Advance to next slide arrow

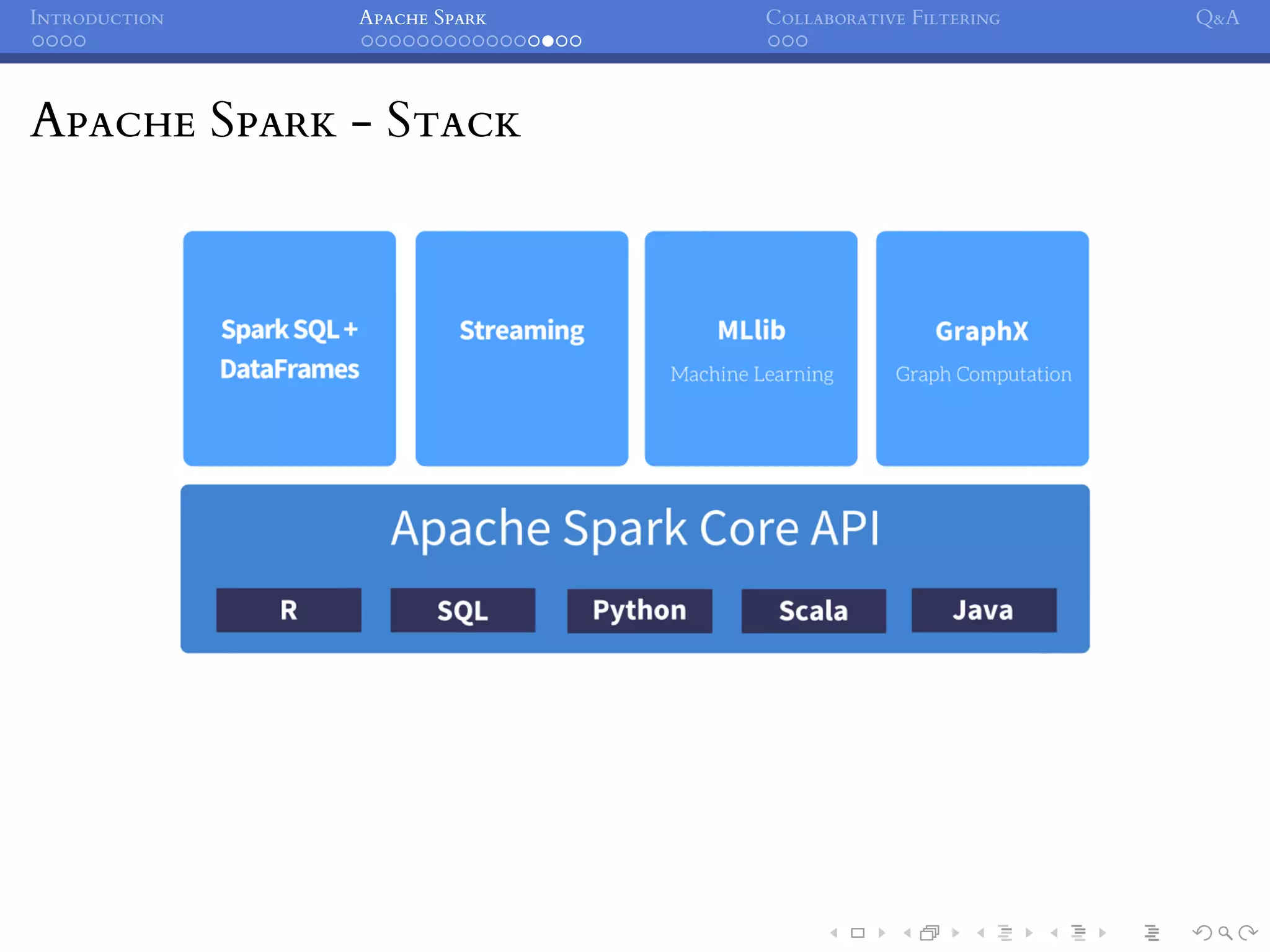[881, 932]
